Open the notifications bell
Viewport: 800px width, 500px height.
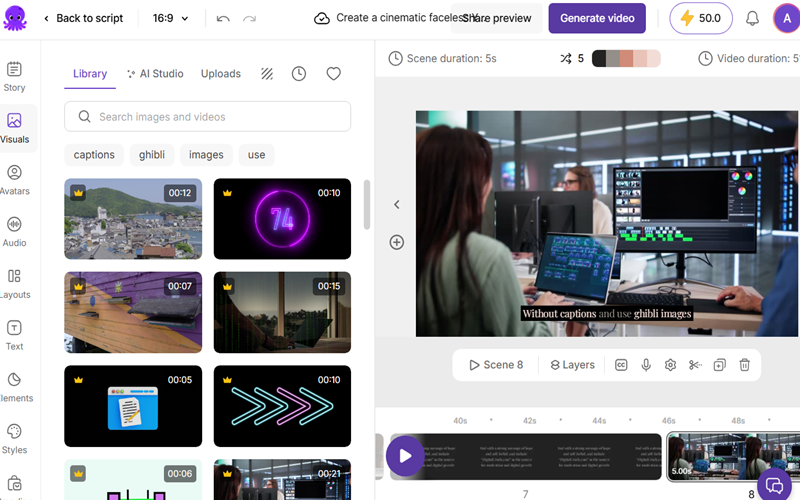pos(752,18)
